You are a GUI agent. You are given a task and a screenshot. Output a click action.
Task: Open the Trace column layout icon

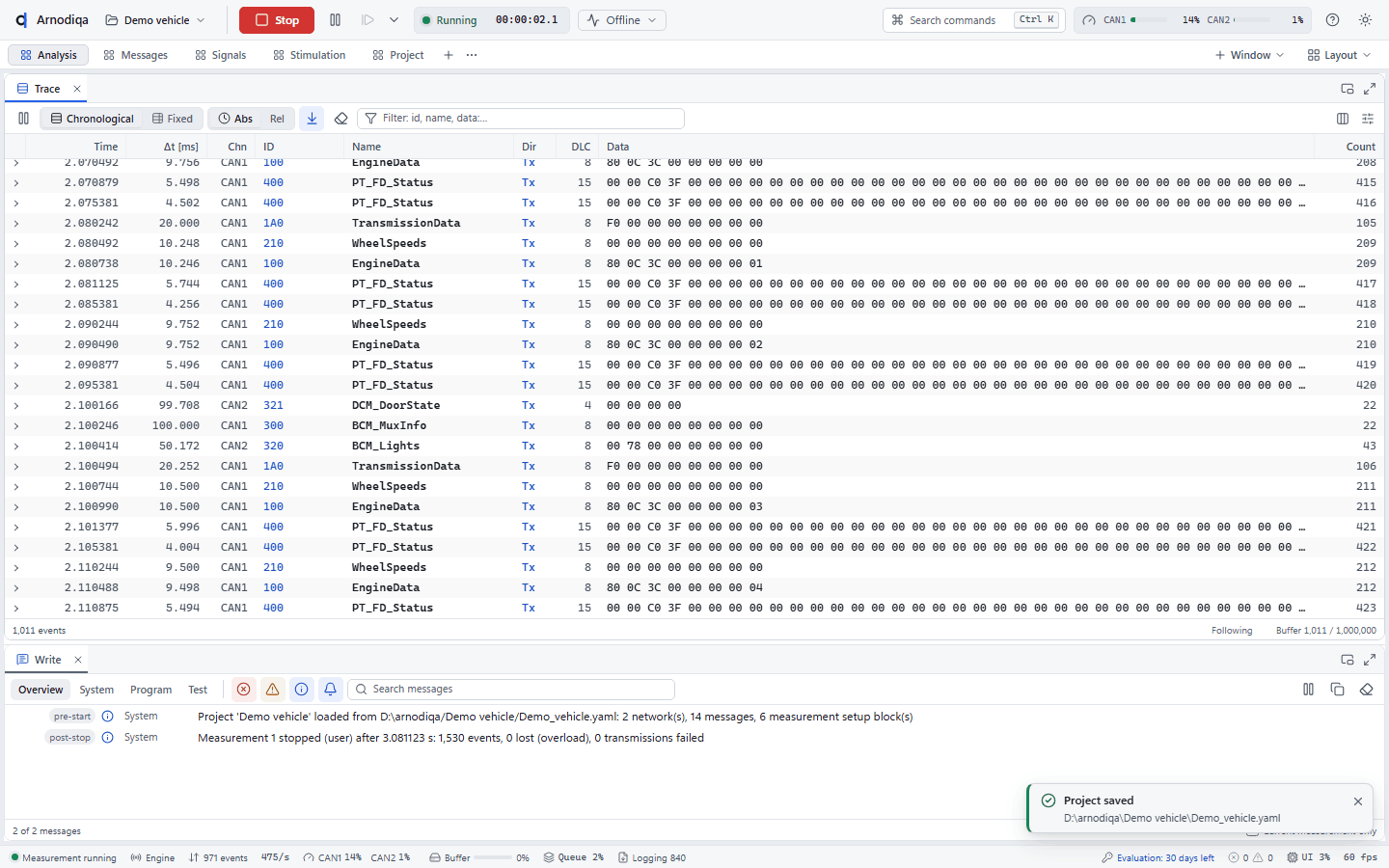pos(1343,119)
